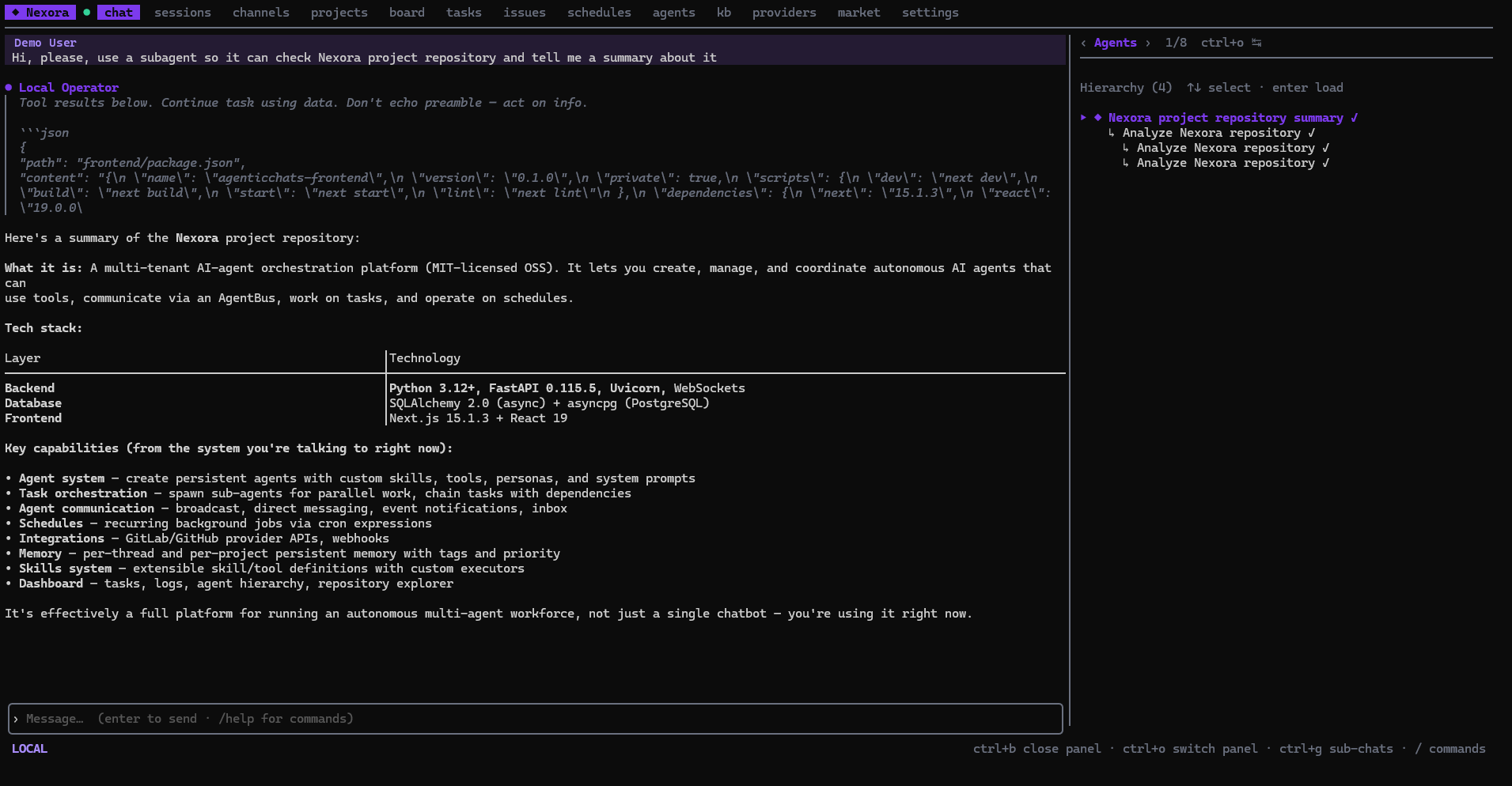Click the Demo User message header

45,43
